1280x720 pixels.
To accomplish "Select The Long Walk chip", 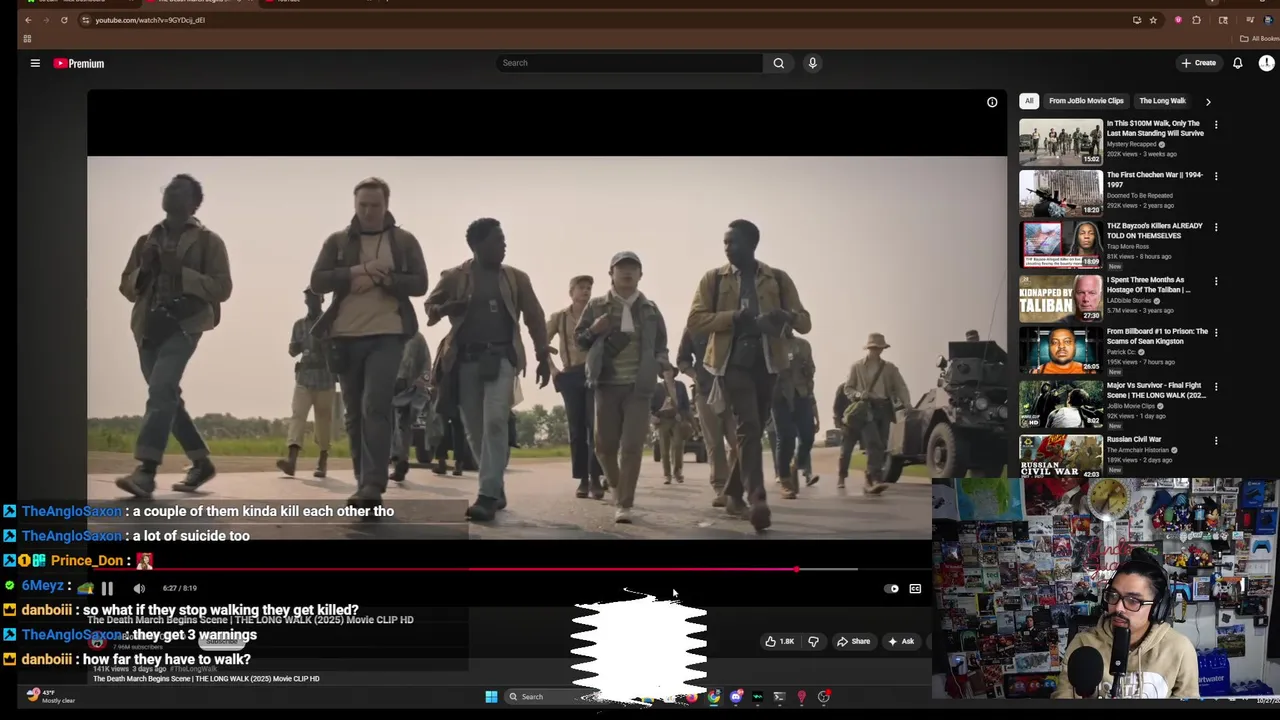I will coord(1162,101).
